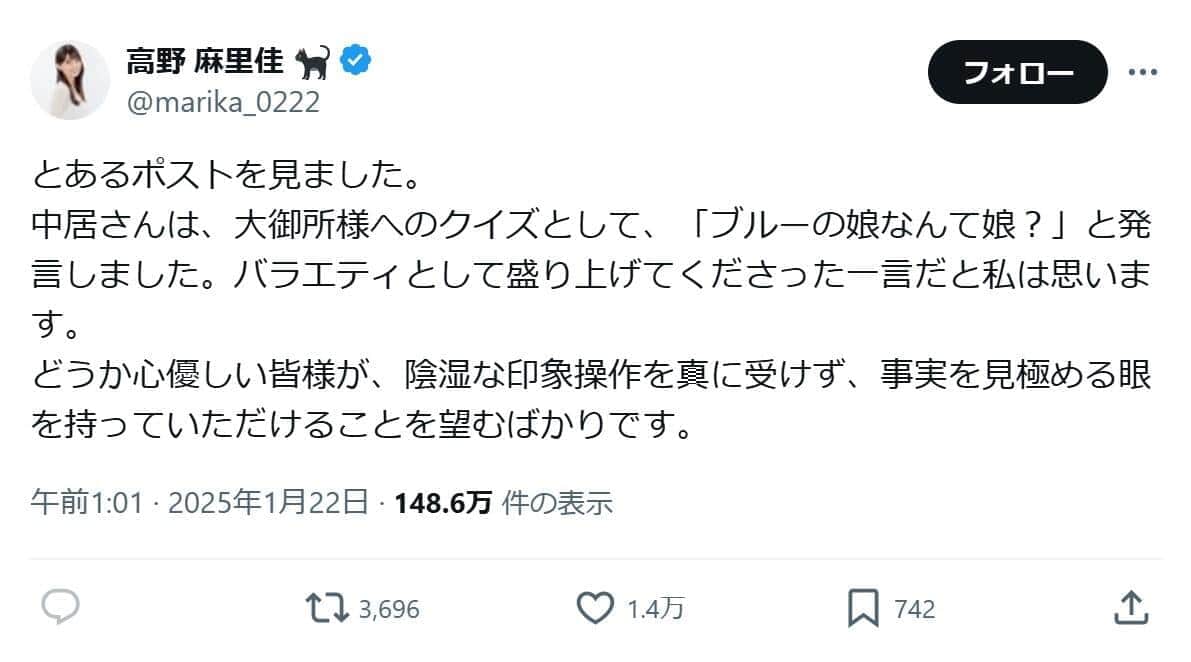Screen dimensions: 1191x662
Task: Repost this tweet with the retweet icon
Action: [328, 607]
